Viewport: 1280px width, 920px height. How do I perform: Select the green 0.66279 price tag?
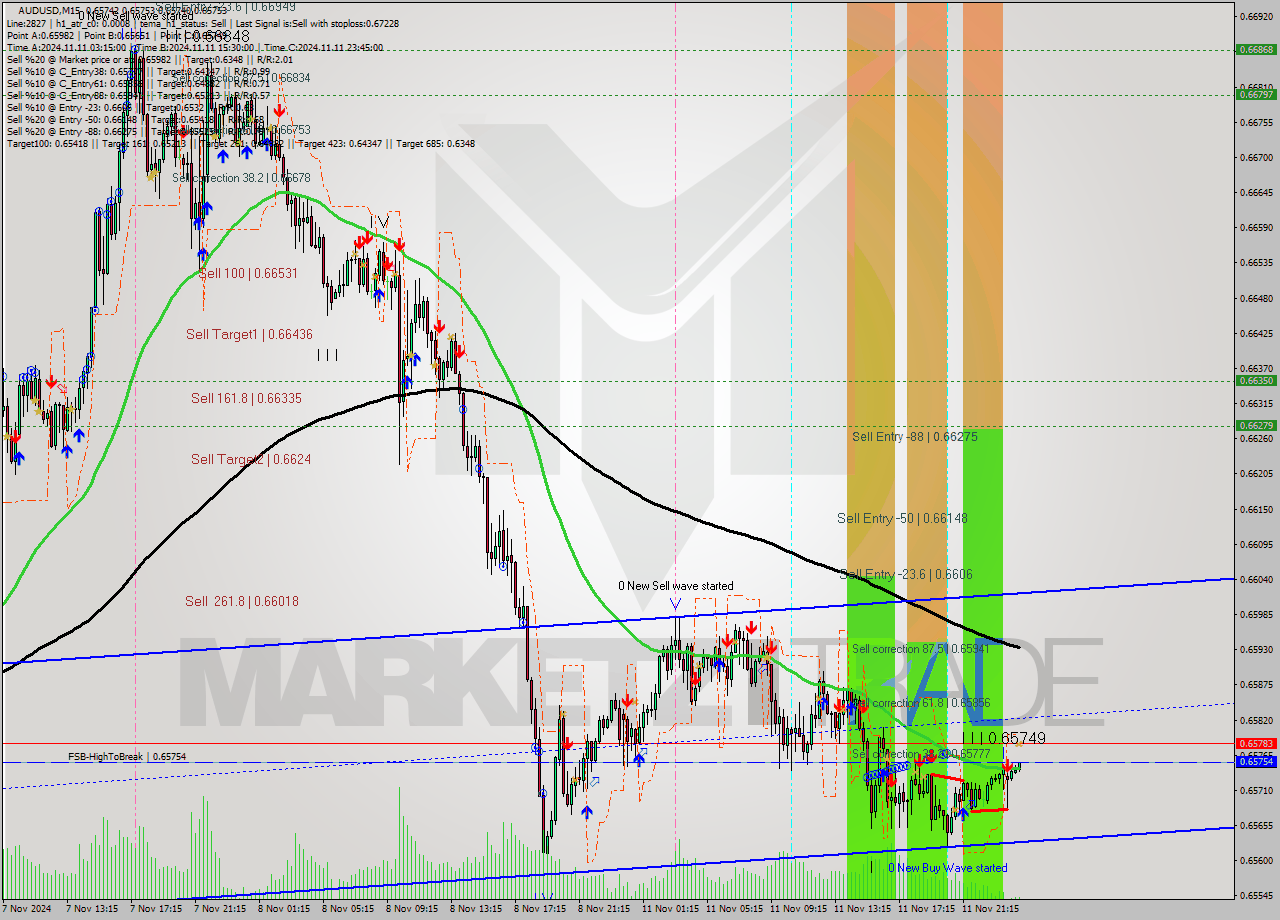[x=1256, y=426]
